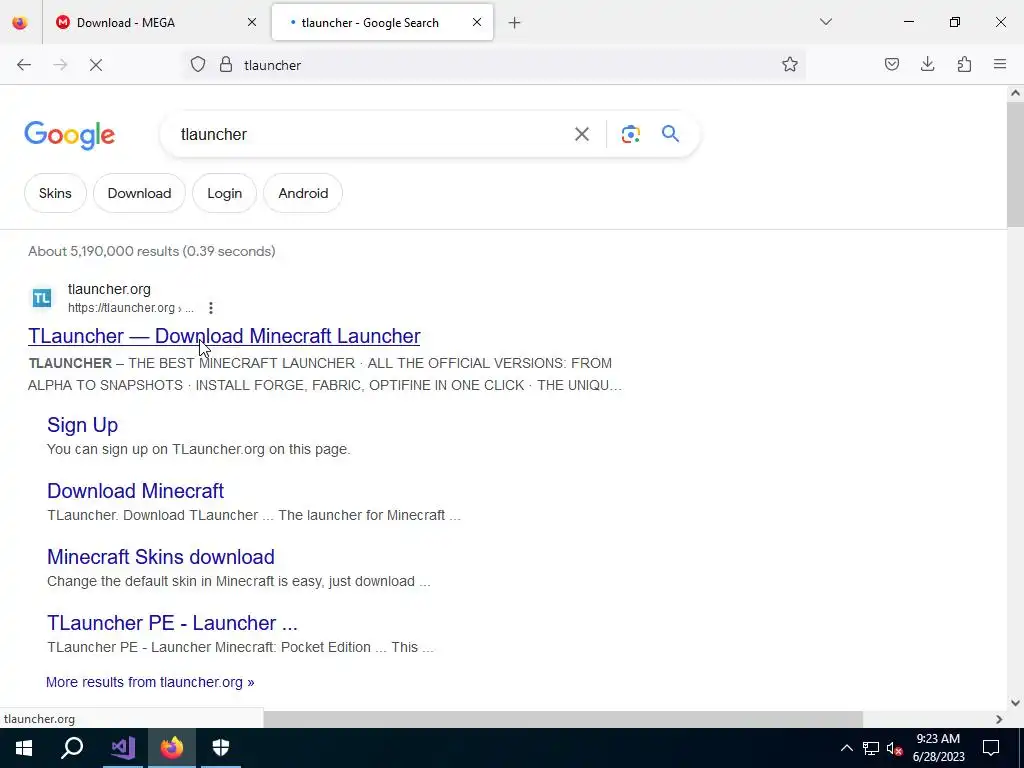Screen dimensions: 1024x768
Task: Go back to the previous page
Action: tap(24, 65)
